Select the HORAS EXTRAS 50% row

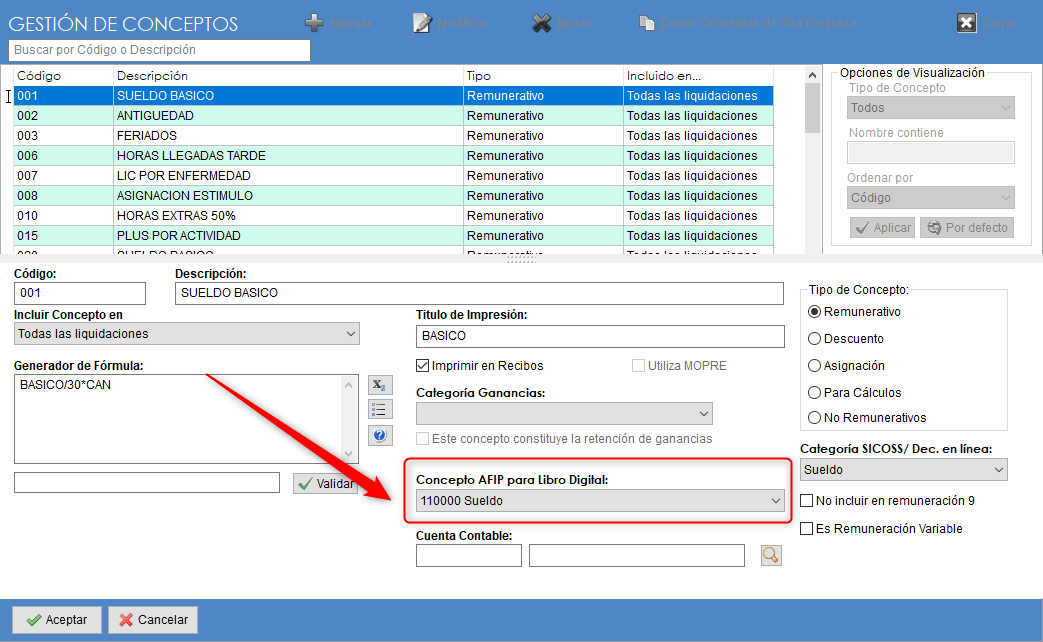click(x=394, y=216)
